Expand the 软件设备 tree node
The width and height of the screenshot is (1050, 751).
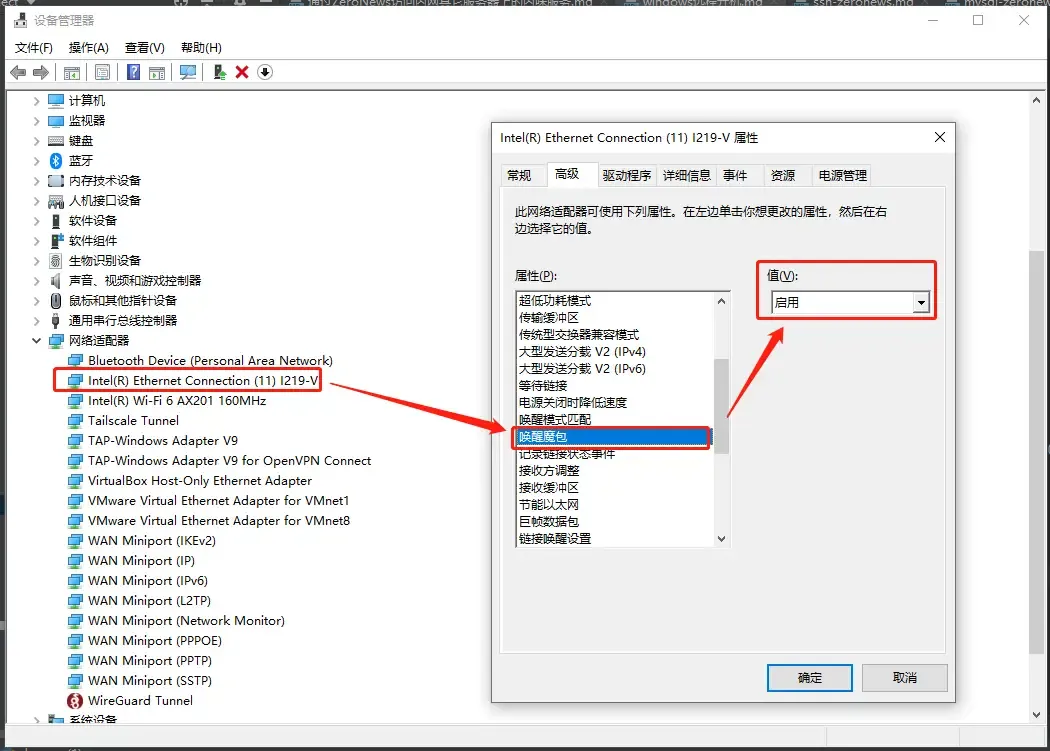(36, 221)
